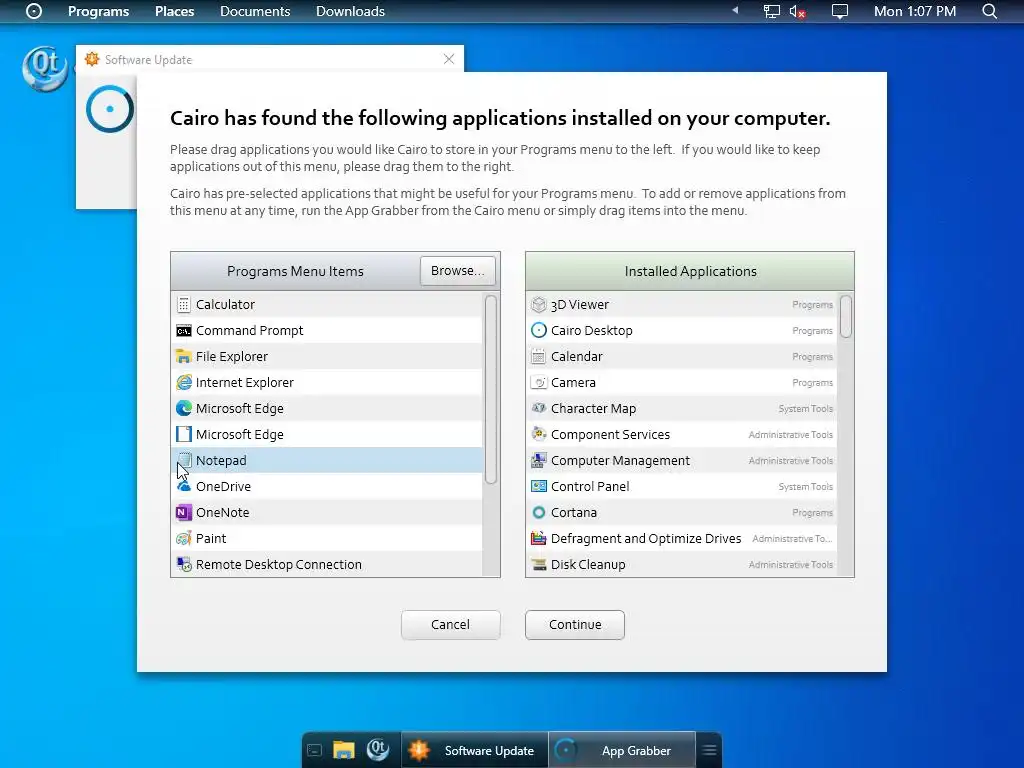This screenshot has width=1024, height=768.
Task: Click the Qt desktop icon
Action: (44, 68)
